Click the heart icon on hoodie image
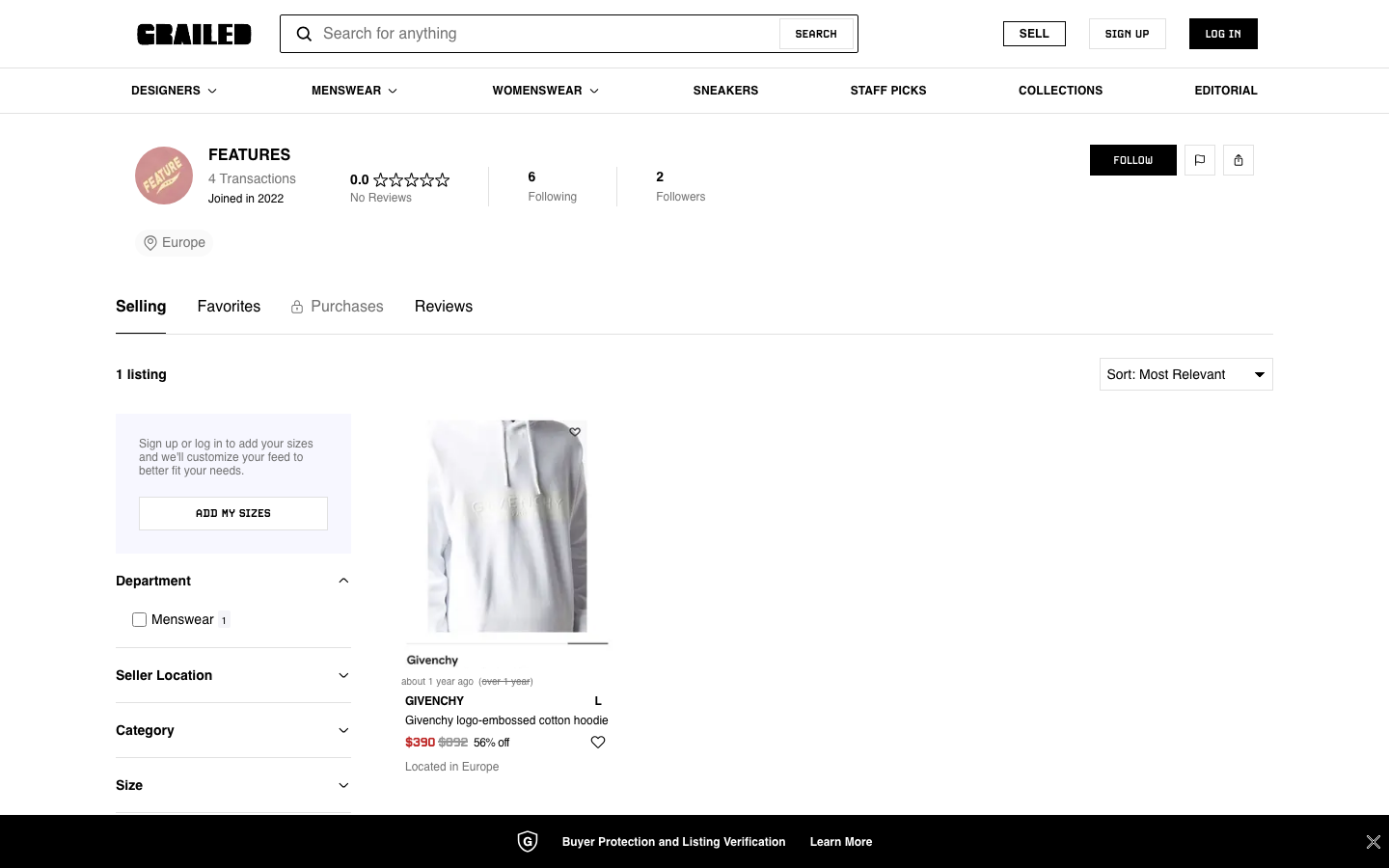 (x=575, y=432)
